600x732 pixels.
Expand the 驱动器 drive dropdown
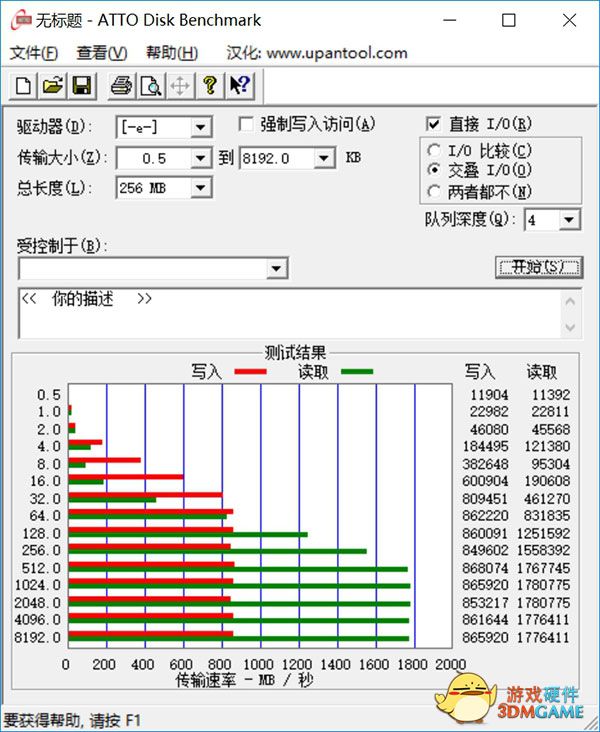pyautogui.click(x=201, y=127)
